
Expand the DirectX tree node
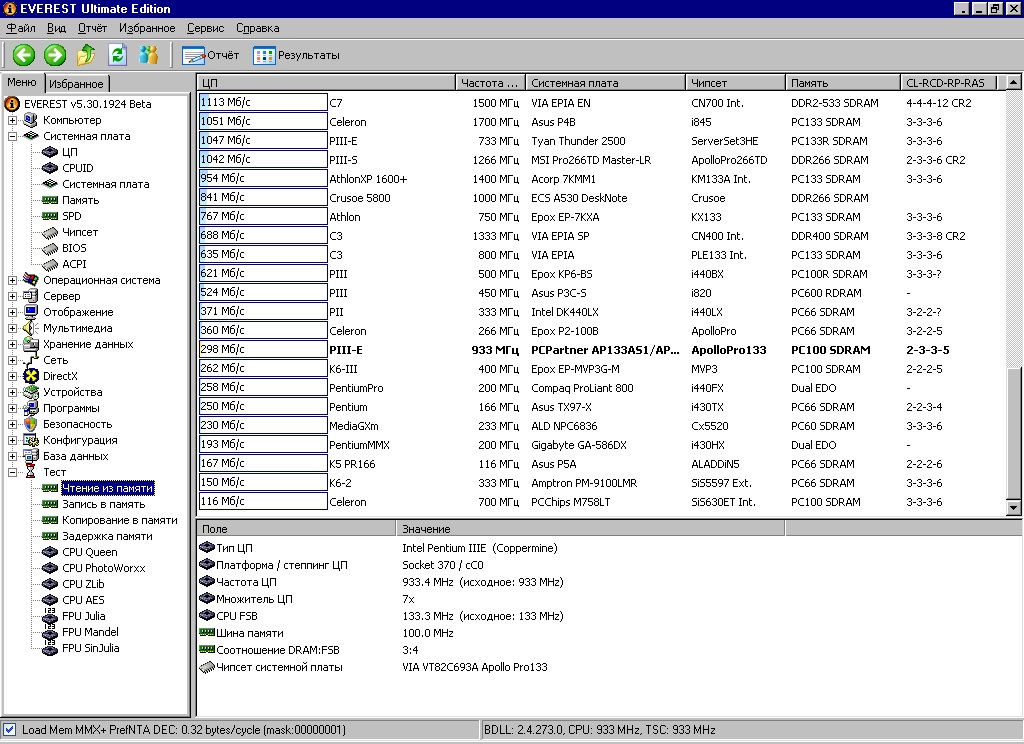tap(13, 376)
